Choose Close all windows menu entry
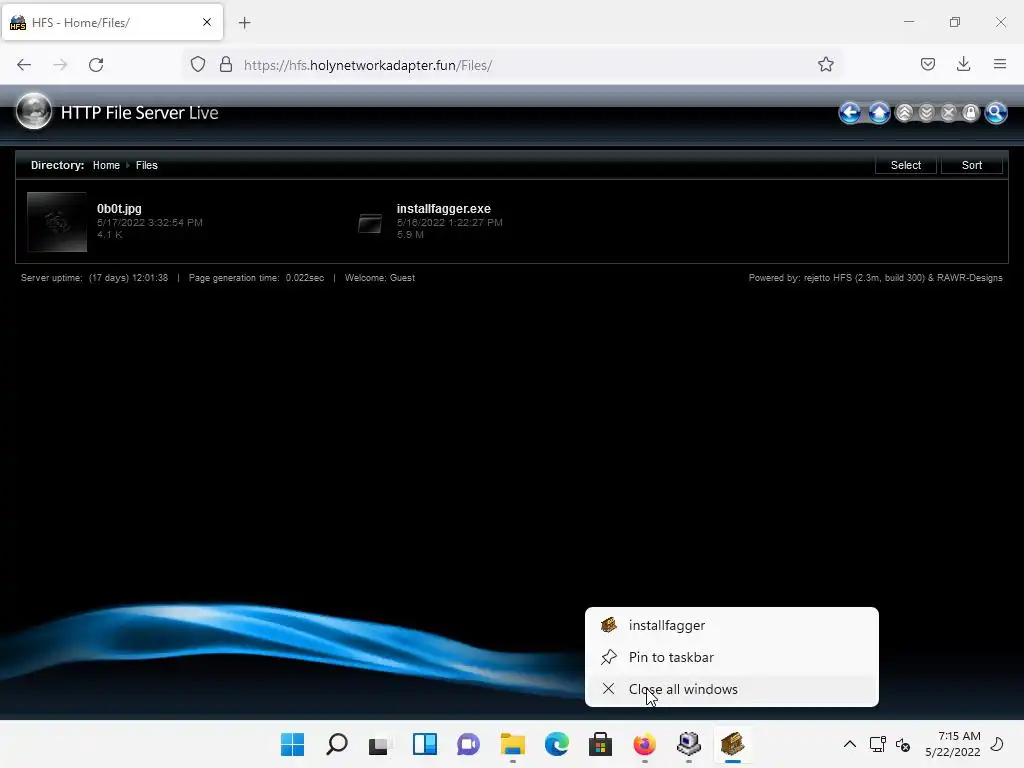This screenshot has height=768, width=1024. pyautogui.click(x=731, y=689)
